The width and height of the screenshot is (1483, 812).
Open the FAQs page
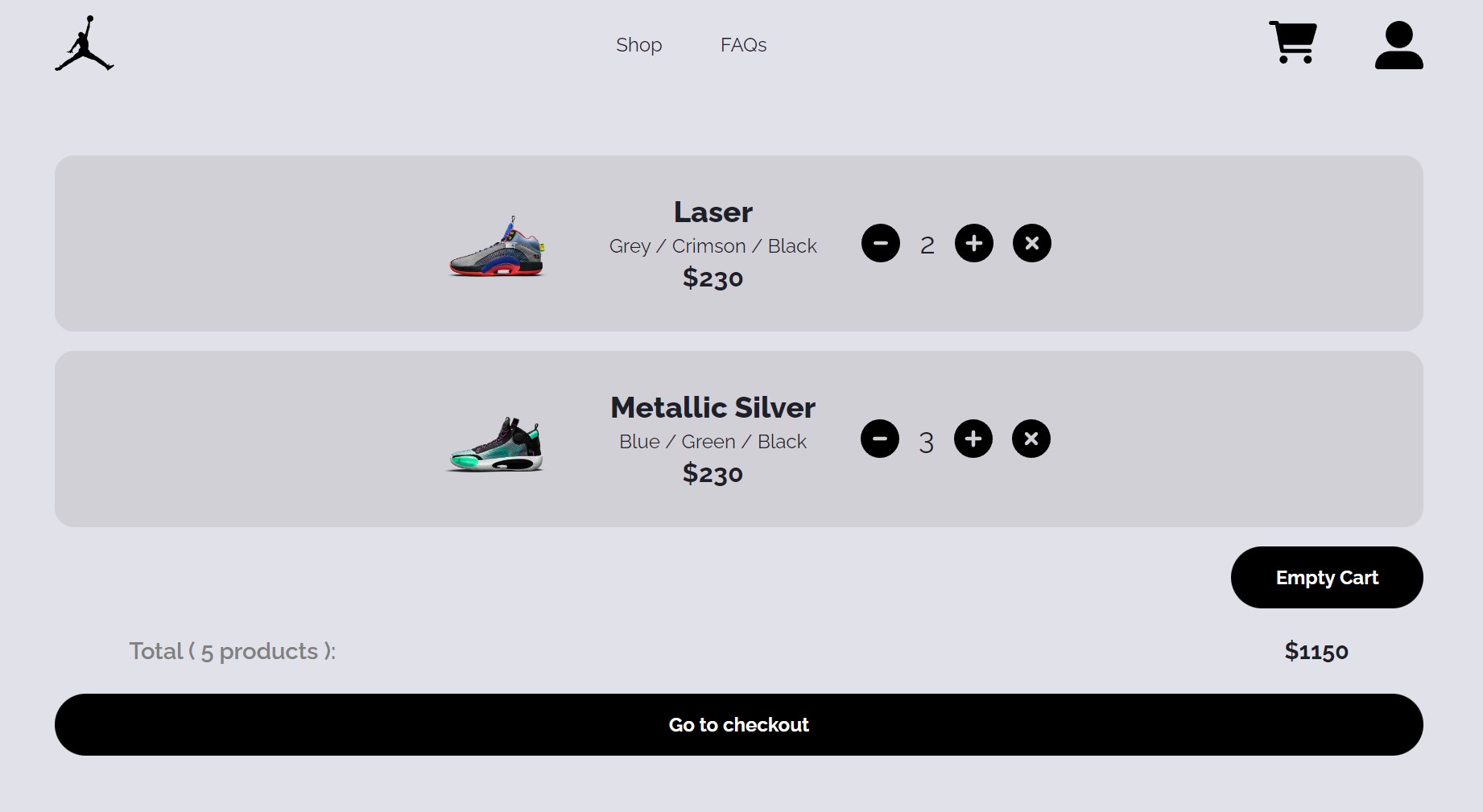point(743,45)
